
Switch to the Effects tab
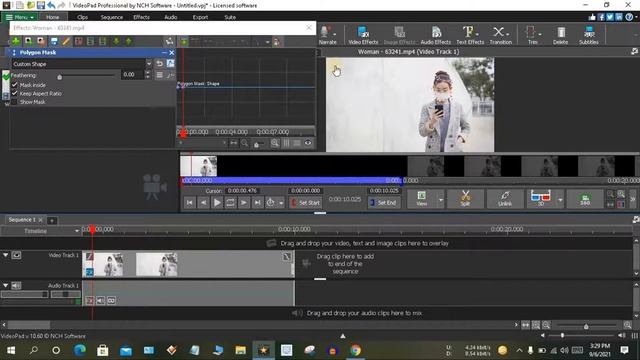(141, 17)
